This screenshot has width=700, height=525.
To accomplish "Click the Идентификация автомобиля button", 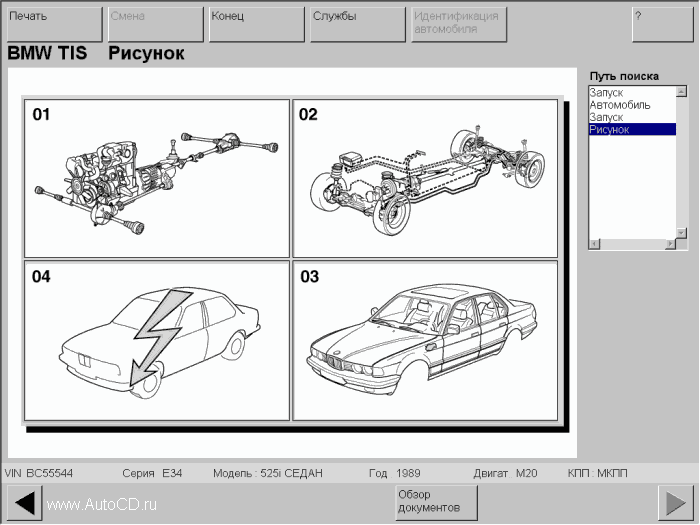I will [459, 25].
